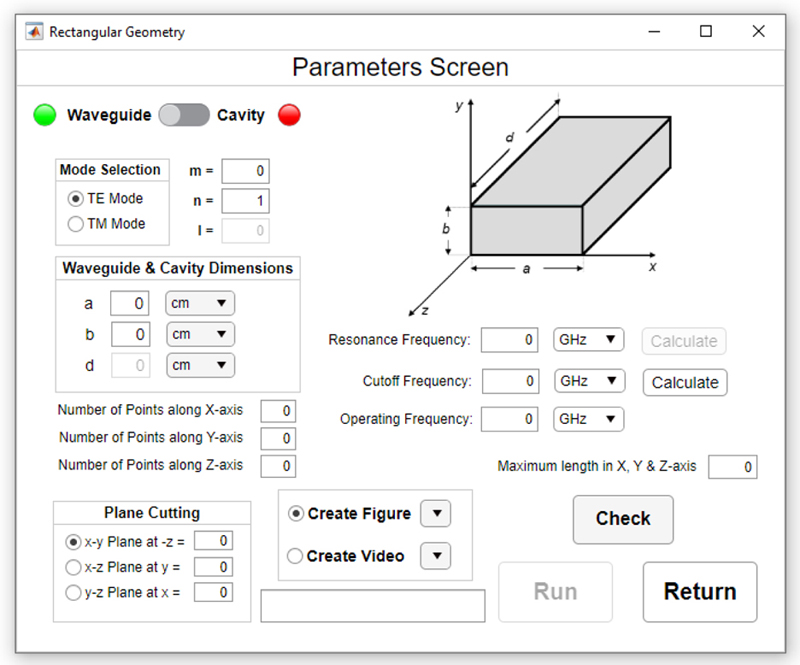
Task: Click the Maximum length input field
Action: click(732, 467)
